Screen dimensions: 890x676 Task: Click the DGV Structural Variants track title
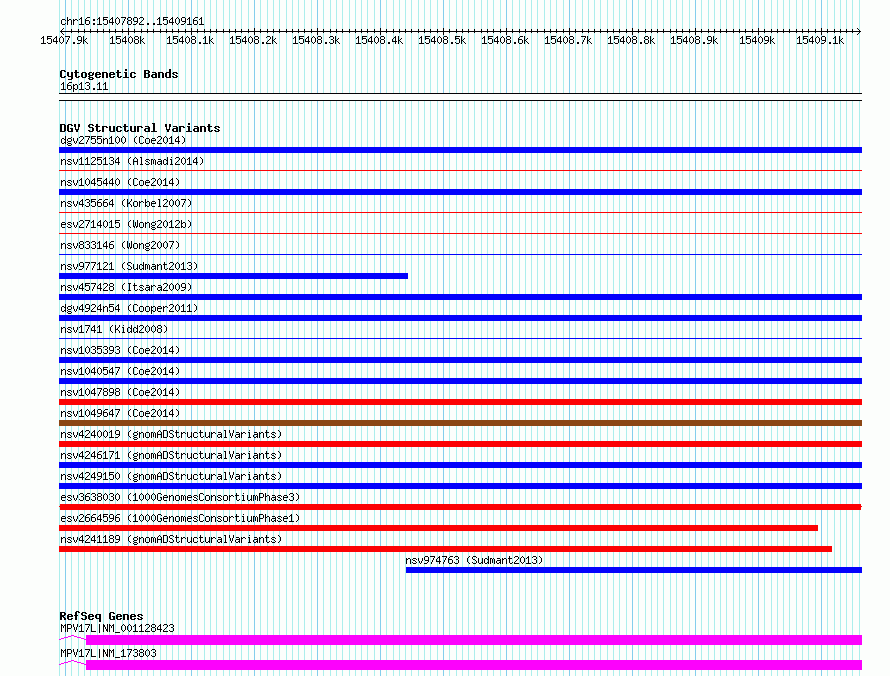pos(140,128)
